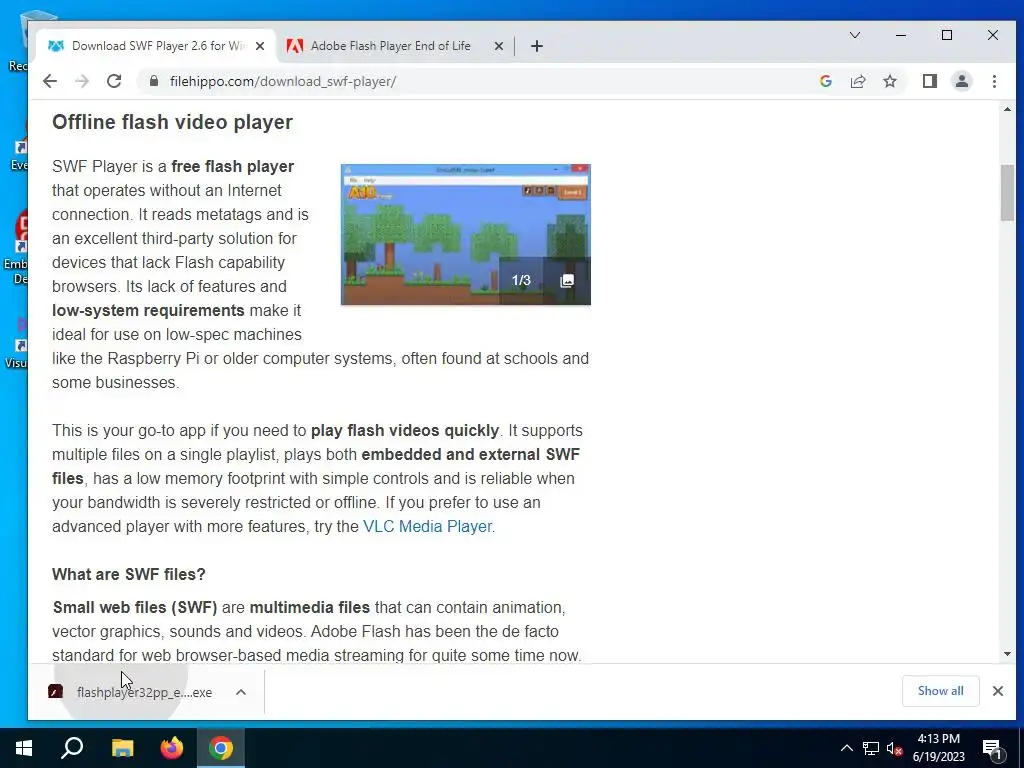Minimize the Chrome window
The width and height of the screenshot is (1024, 768).
coord(901,35)
